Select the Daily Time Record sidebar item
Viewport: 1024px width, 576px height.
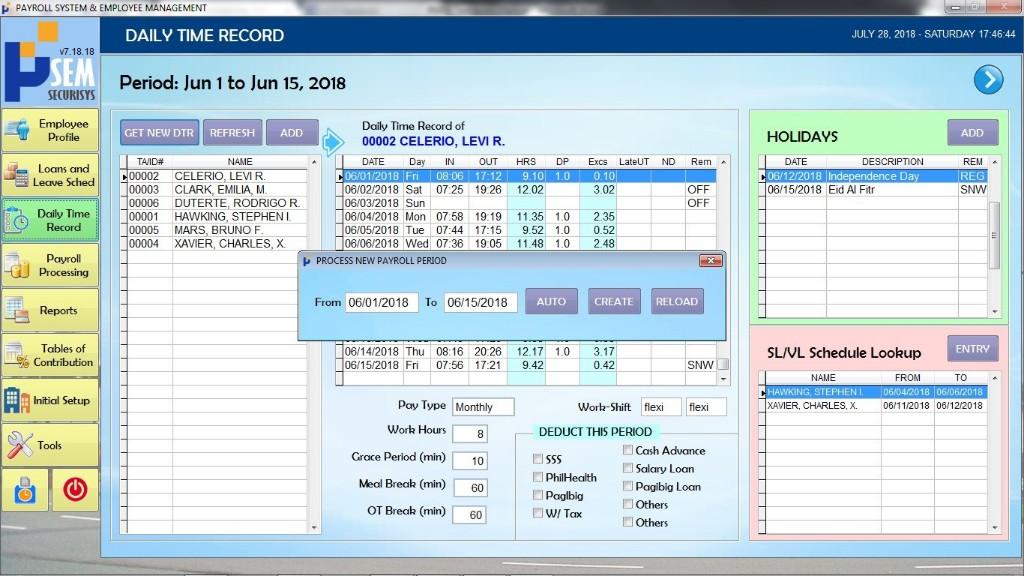tap(50, 220)
